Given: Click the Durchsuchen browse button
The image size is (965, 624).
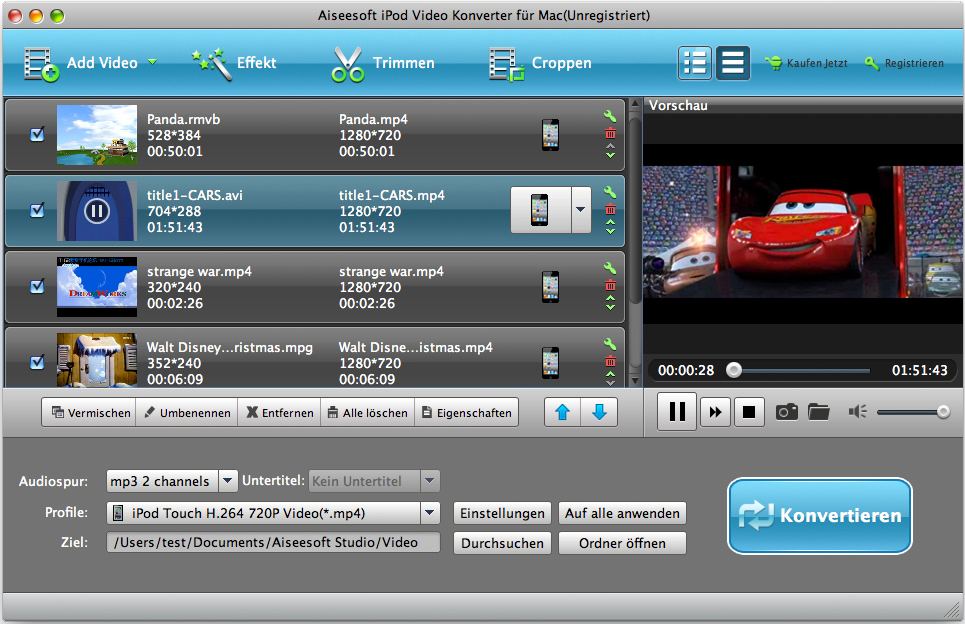Looking at the screenshot, I should point(502,543).
